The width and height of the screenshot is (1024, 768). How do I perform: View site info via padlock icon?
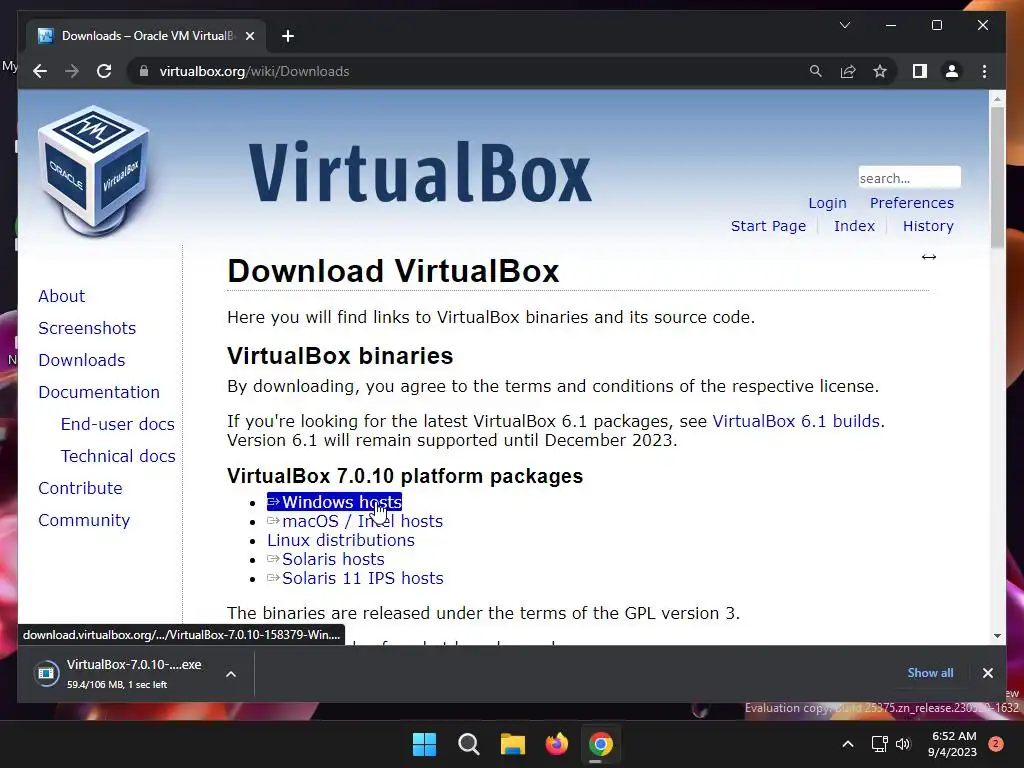[144, 71]
